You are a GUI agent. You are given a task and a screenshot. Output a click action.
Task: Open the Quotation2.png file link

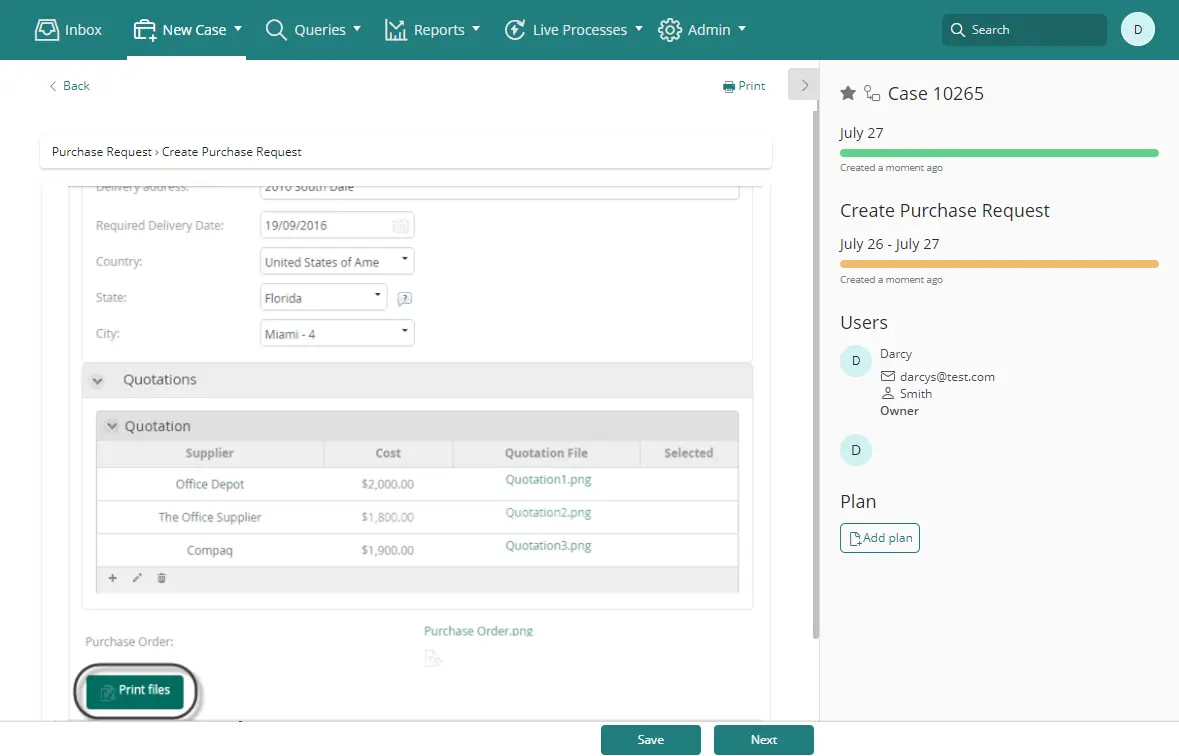point(548,512)
